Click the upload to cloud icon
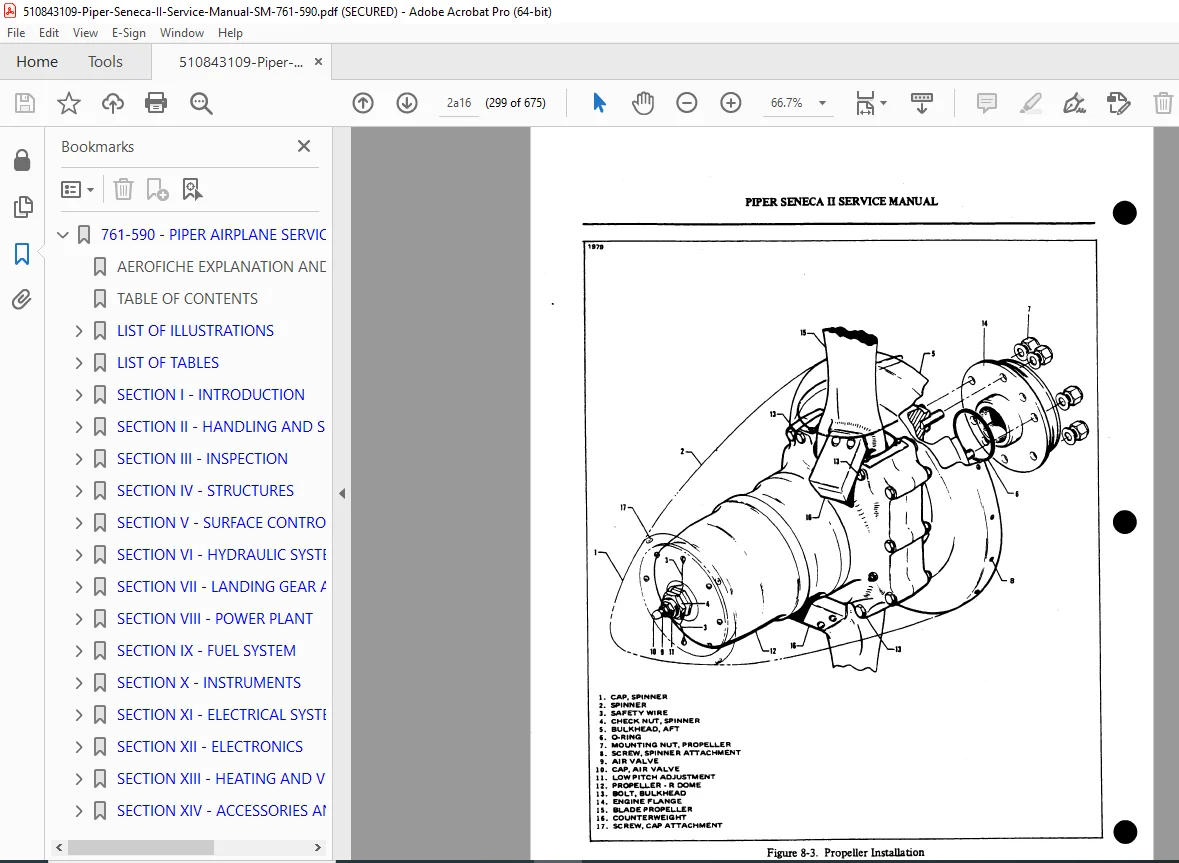Screen dimensions: 1179x863 coord(113,103)
